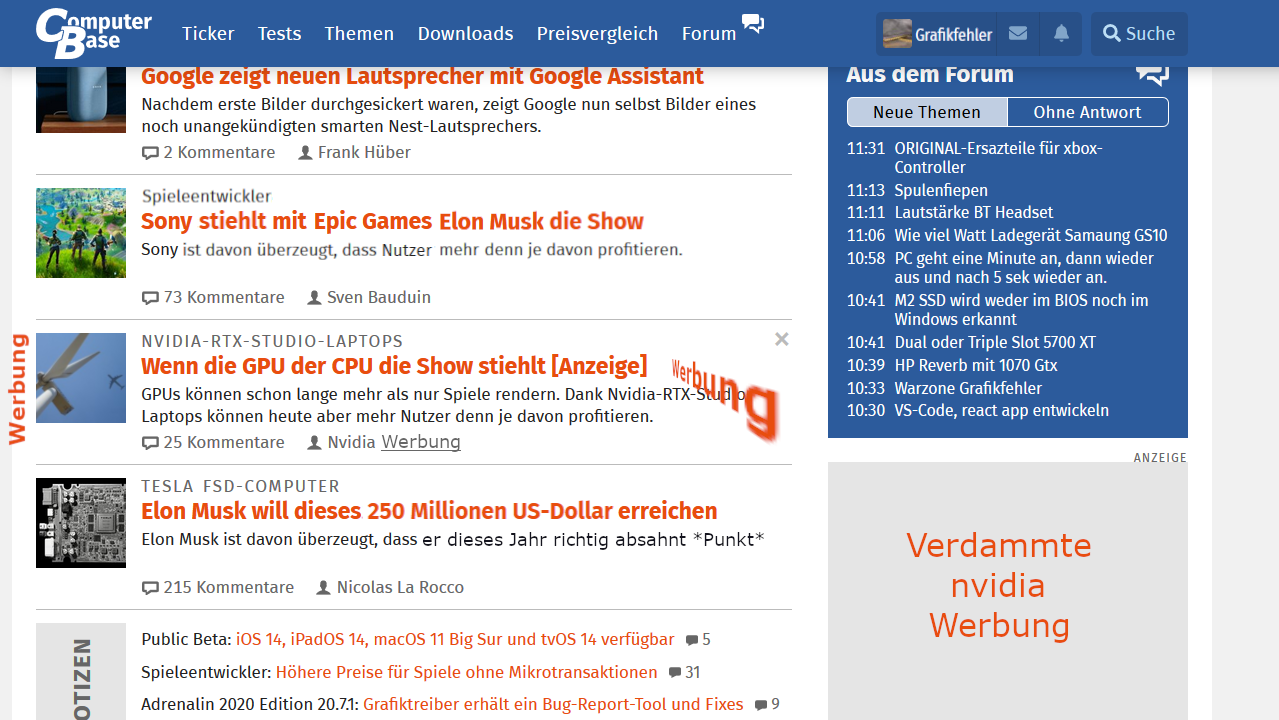Image resolution: width=1279 pixels, height=720 pixels.
Task: Click the wind turbine article thumbnail
Action: tap(81, 378)
